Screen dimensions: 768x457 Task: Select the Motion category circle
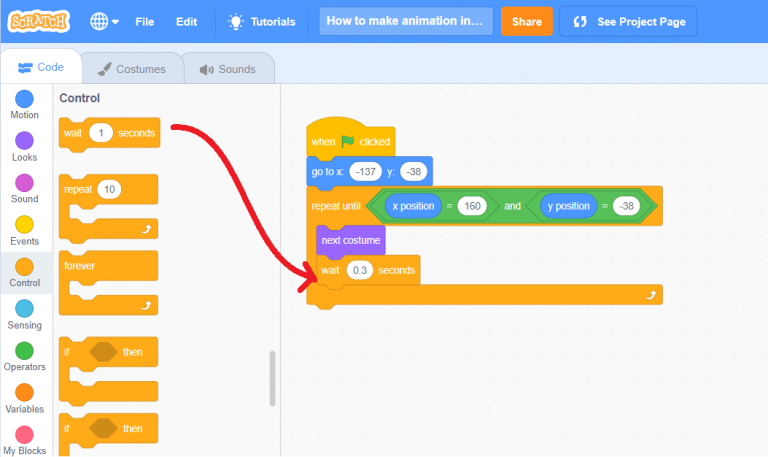click(25, 99)
